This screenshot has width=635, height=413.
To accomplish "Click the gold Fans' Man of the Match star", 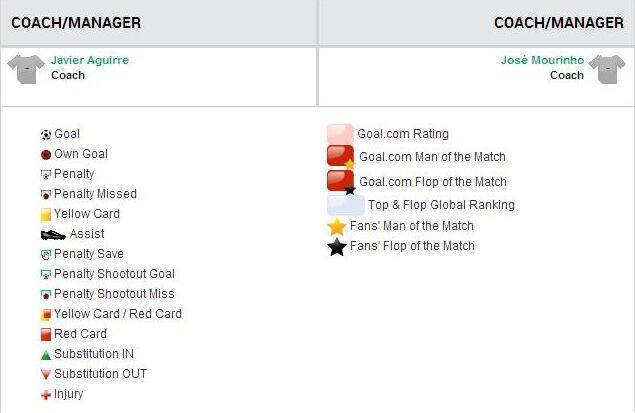I will (x=337, y=227).
